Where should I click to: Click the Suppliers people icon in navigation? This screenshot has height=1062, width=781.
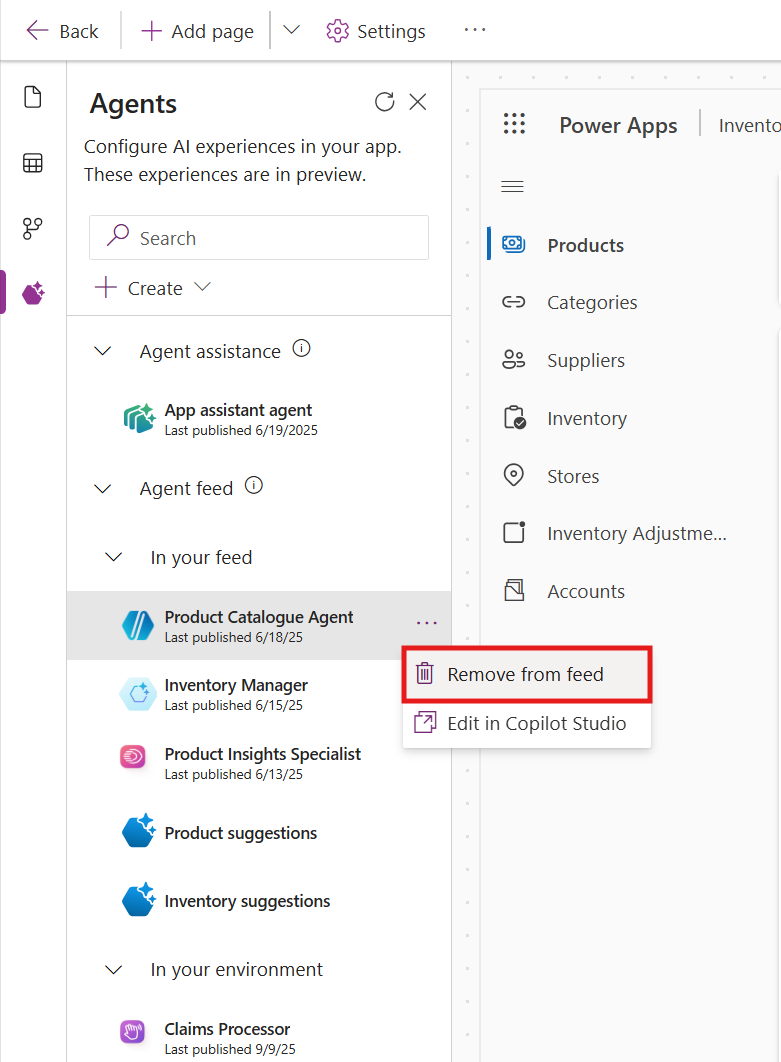pos(513,359)
